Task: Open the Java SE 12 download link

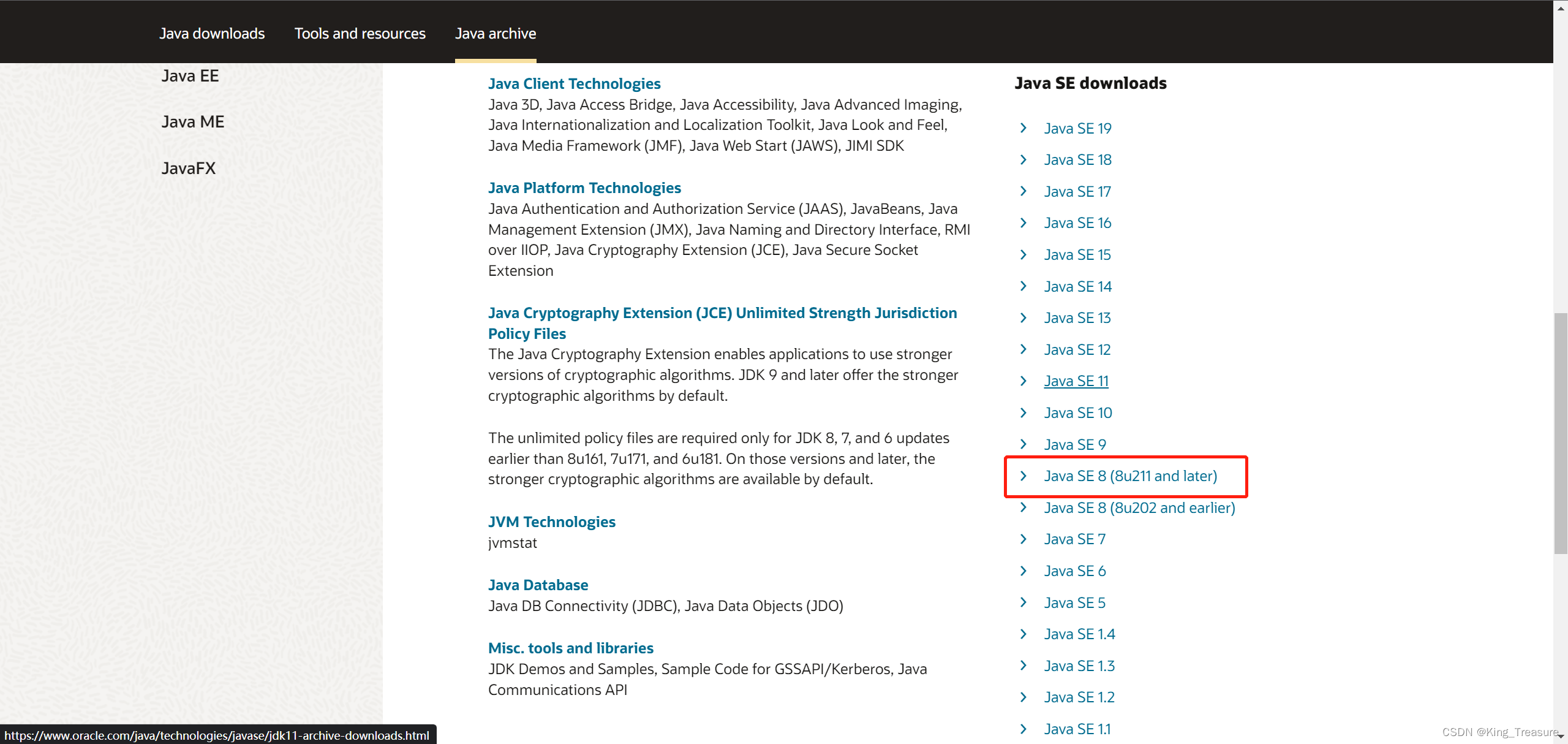Action: [1077, 350]
